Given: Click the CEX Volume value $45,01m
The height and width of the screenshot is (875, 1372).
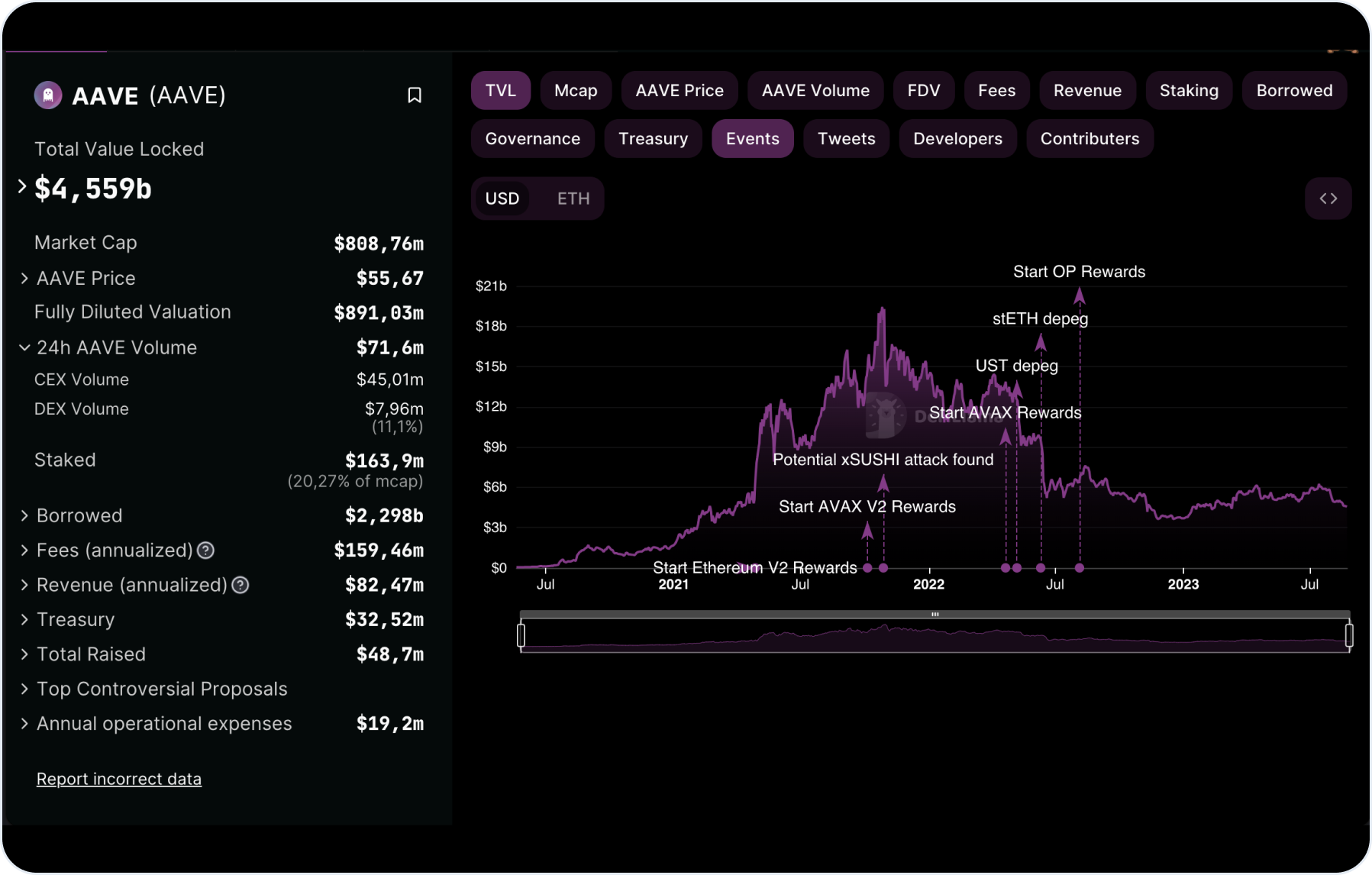Looking at the screenshot, I should (390, 380).
